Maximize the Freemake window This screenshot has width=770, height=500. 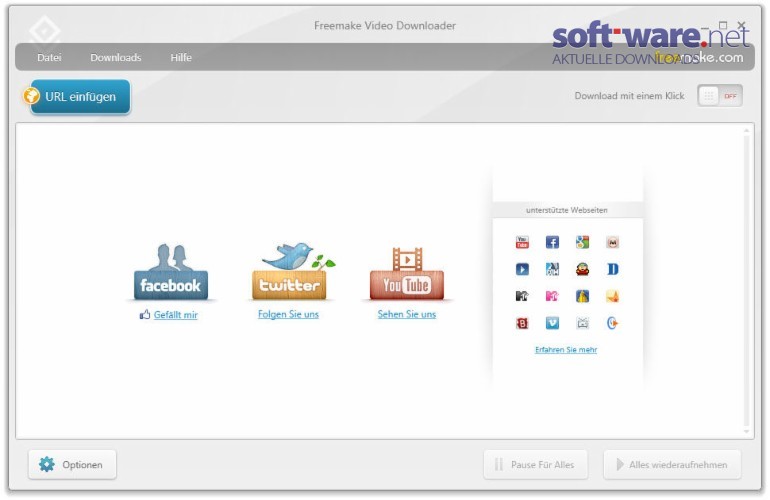tap(722, 25)
